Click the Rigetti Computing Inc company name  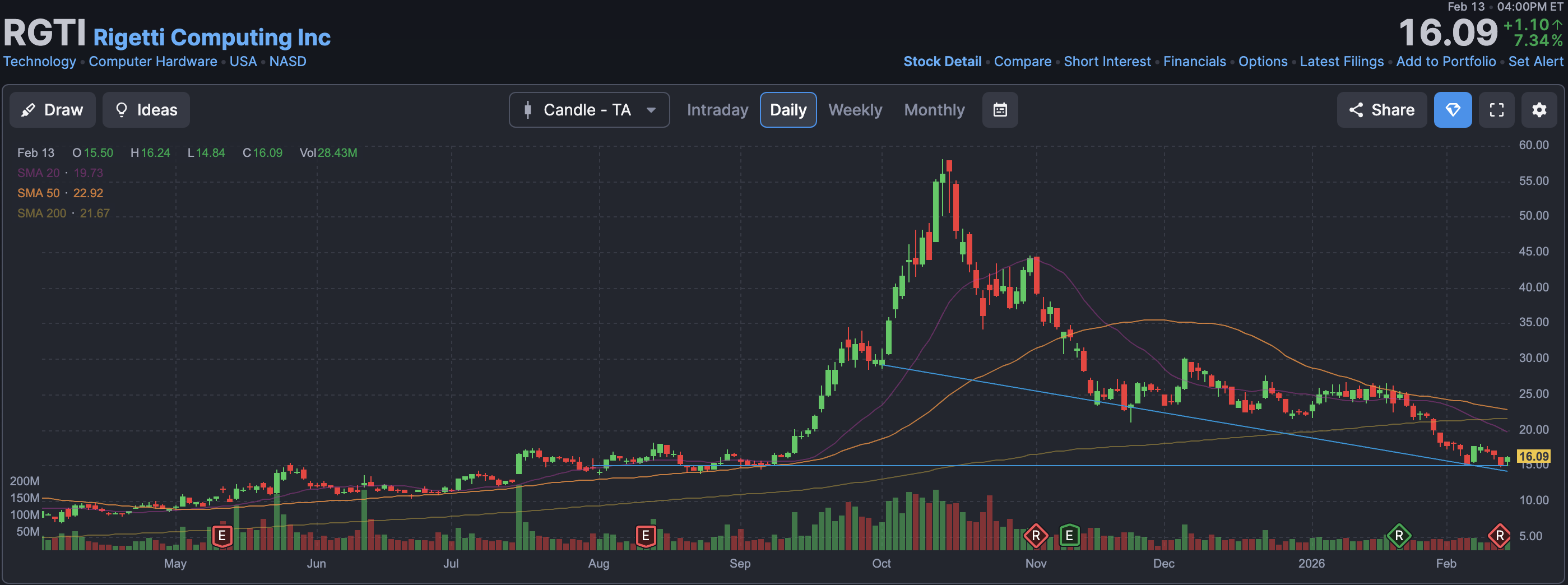pyautogui.click(x=212, y=37)
